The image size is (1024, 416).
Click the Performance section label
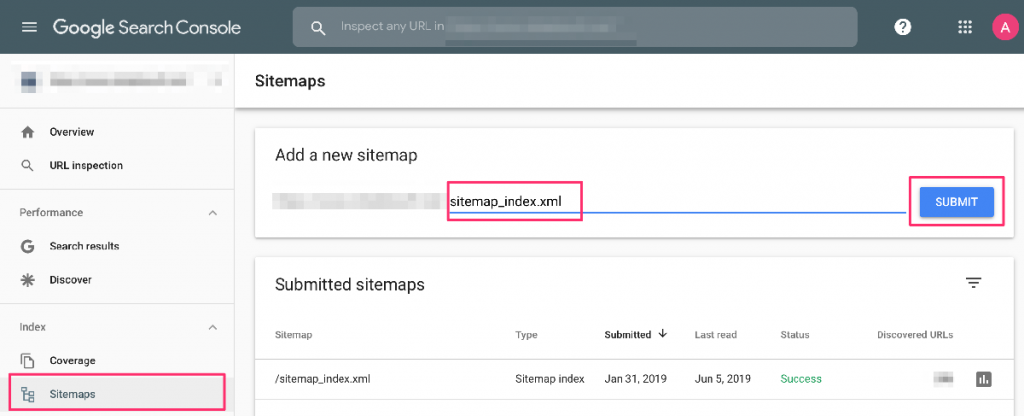pyautogui.click(x=51, y=213)
